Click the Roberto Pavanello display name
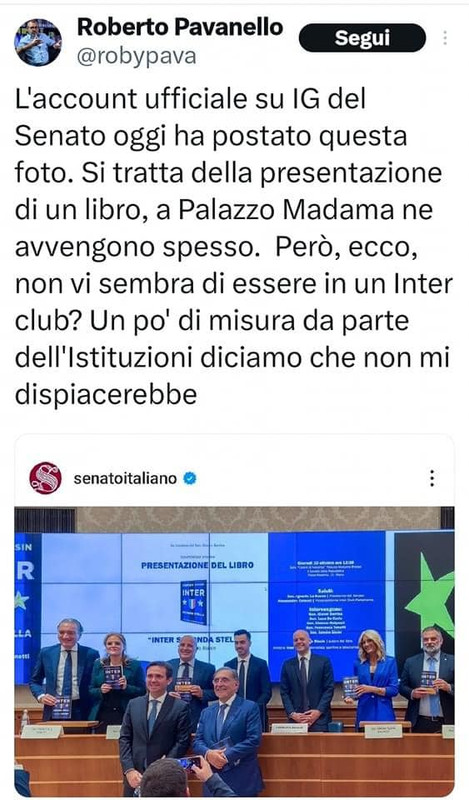Image resolution: width=469 pixels, height=800 pixels. tap(180, 27)
